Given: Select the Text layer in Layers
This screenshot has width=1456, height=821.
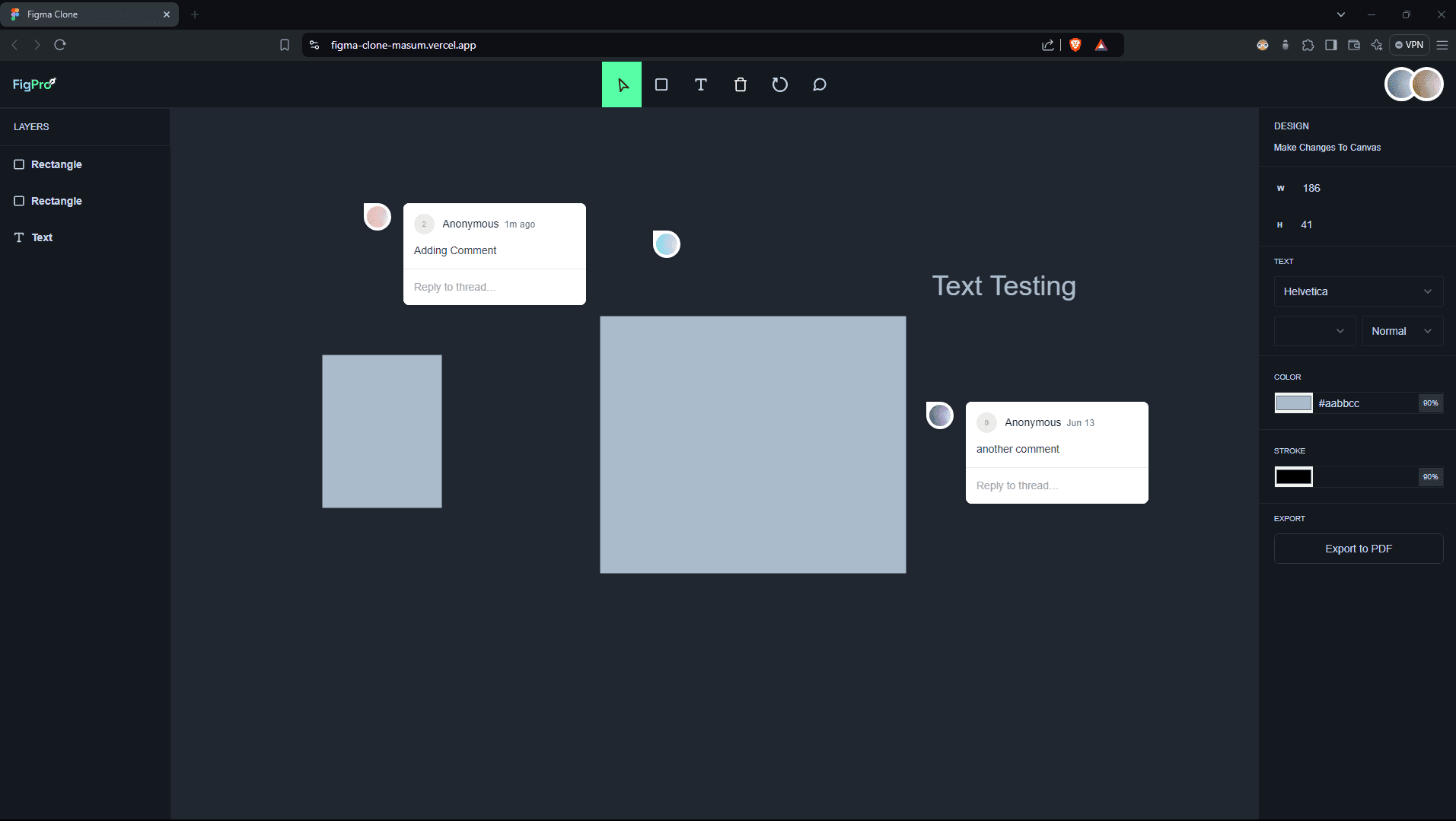Looking at the screenshot, I should 42,237.
